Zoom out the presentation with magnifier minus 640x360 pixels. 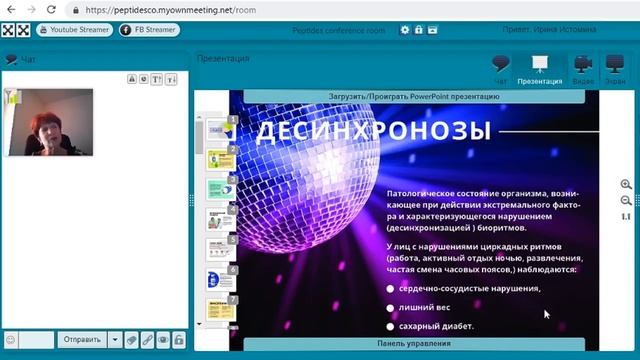(x=626, y=200)
